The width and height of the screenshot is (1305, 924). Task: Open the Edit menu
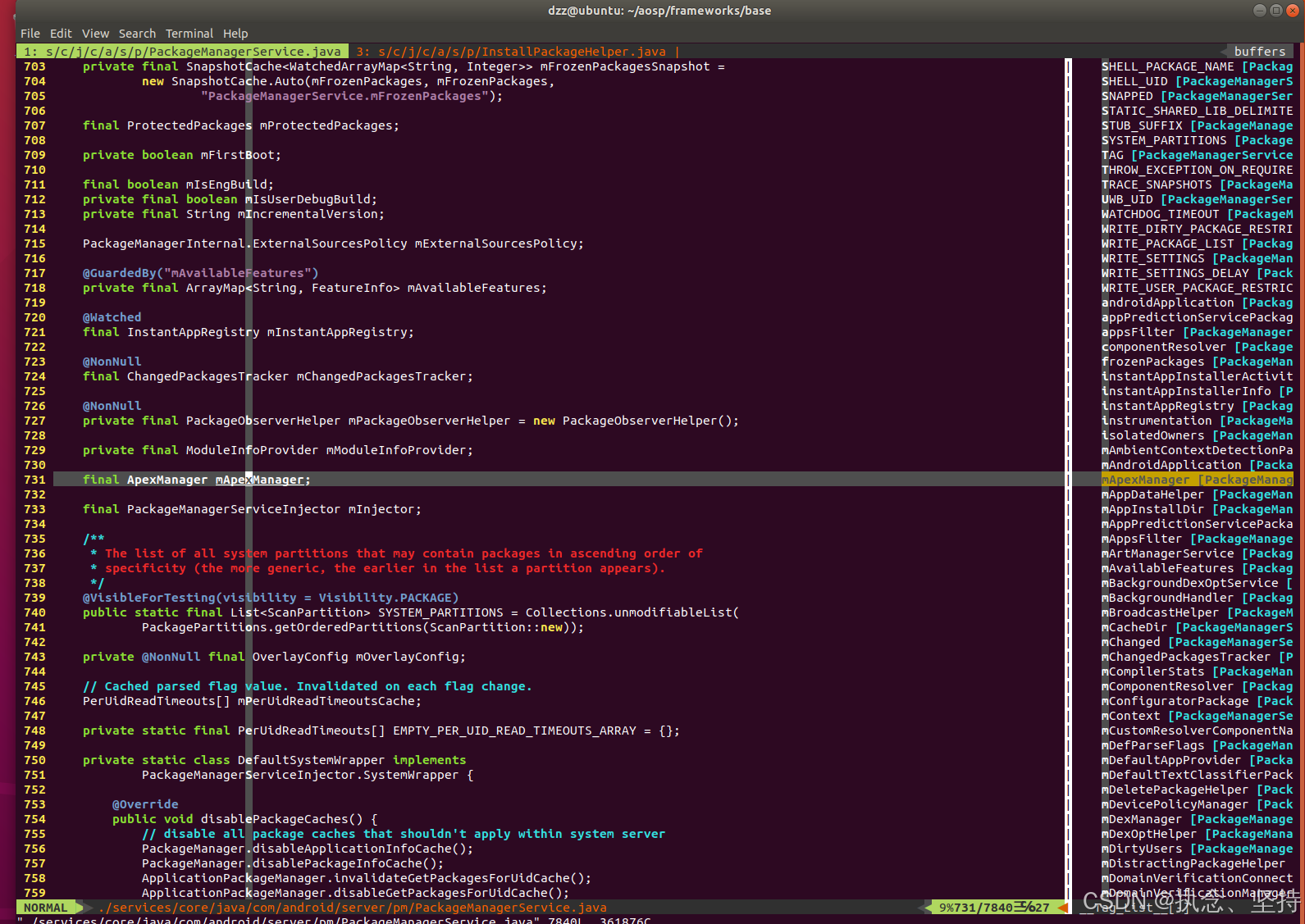[x=61, y=34]
